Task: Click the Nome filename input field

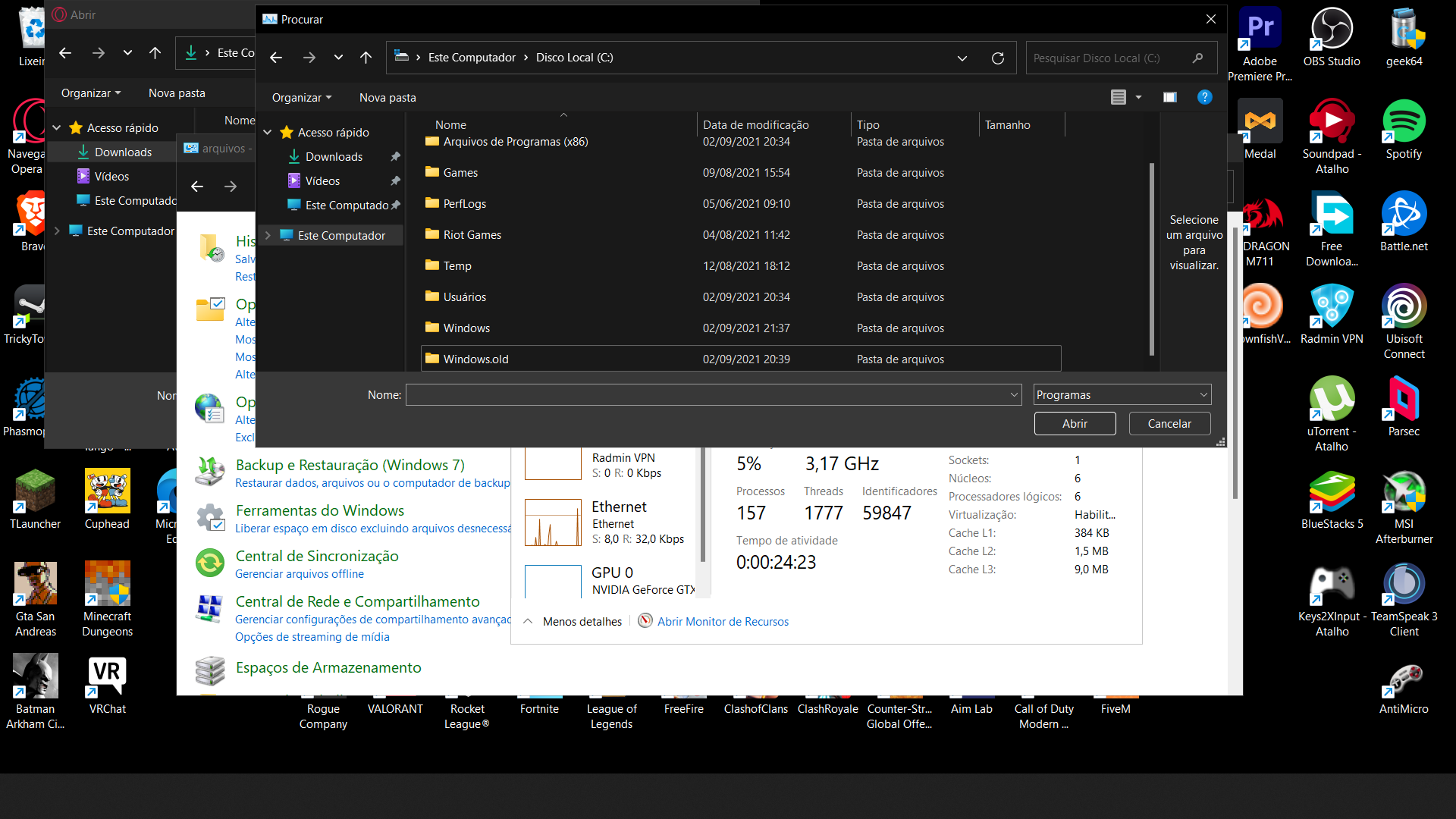Action: [714, 395]
